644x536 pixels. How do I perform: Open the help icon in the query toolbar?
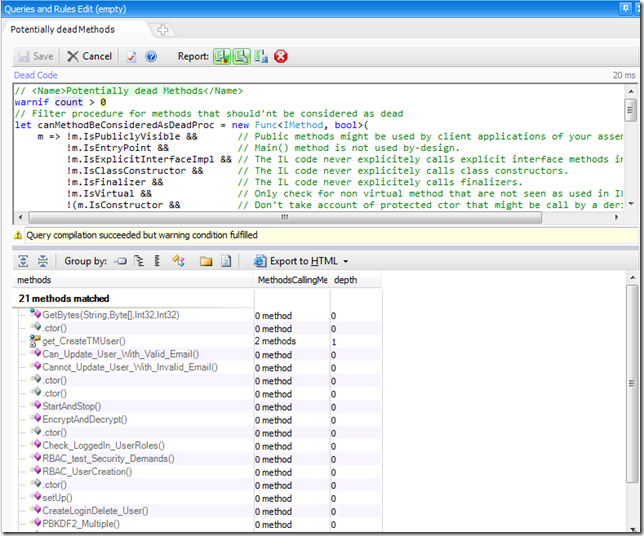(151, 57)
